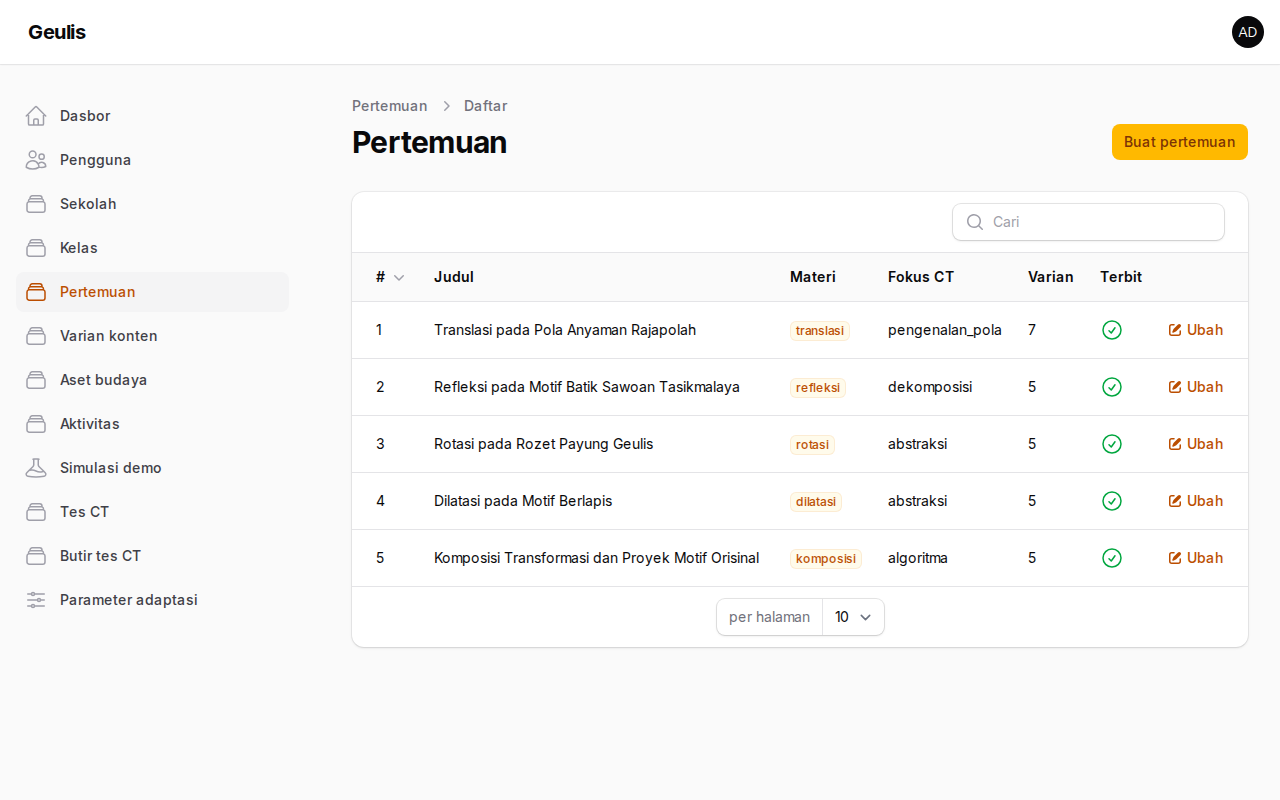Go to Dasbor menu item
Image resolution: width=1280 pixels, height=800 pixels.
tap(152, 116)
